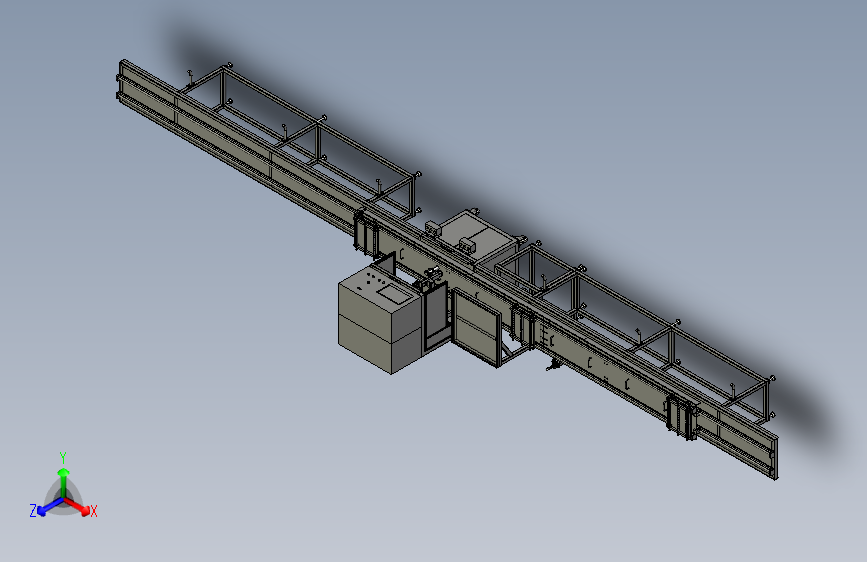The height and width of the screenshot is (562, 867).
Task: Select the display screen on the control cabinet top
Action: click(395, 294)
